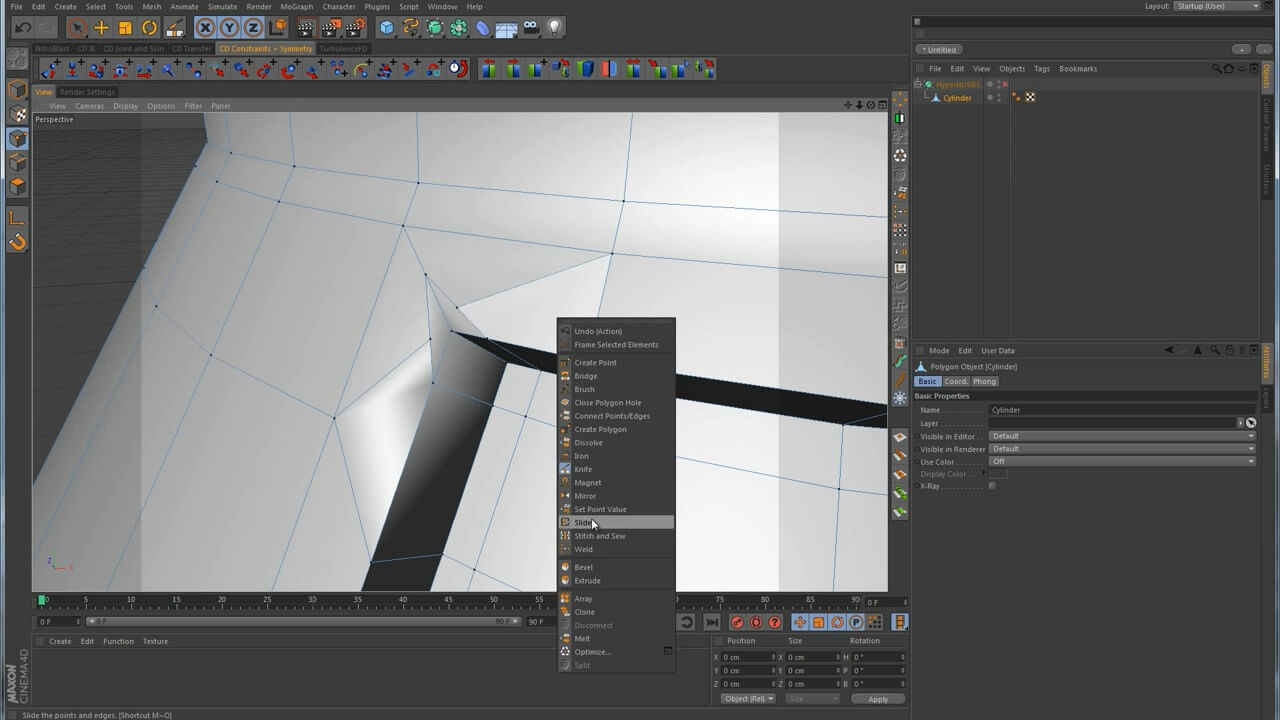Toggle the X-axis lock button
Image resolution: width=1280 pixels, height=720 pixels.
click(x=205, y=28)
